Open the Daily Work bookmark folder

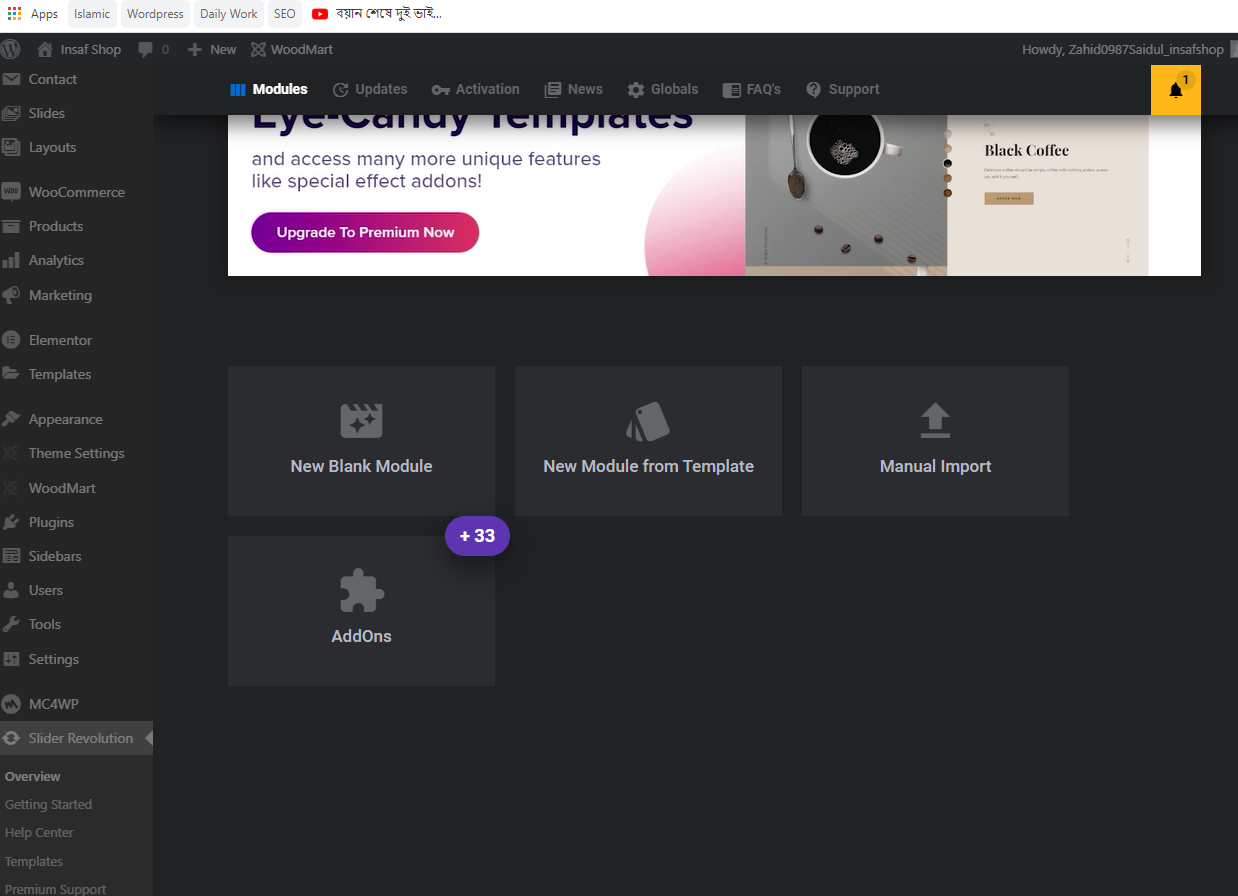[x=228, y=14]
